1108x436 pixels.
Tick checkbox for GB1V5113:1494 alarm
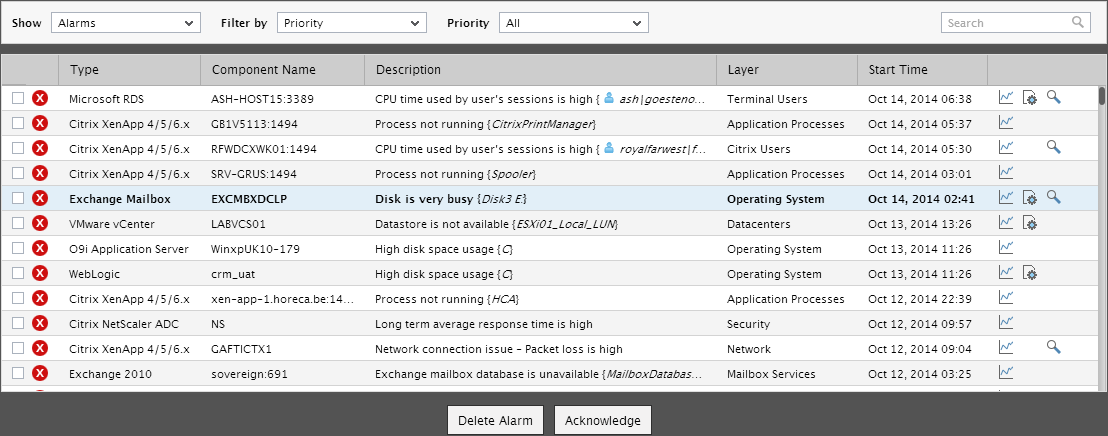(x=18, y=123)
